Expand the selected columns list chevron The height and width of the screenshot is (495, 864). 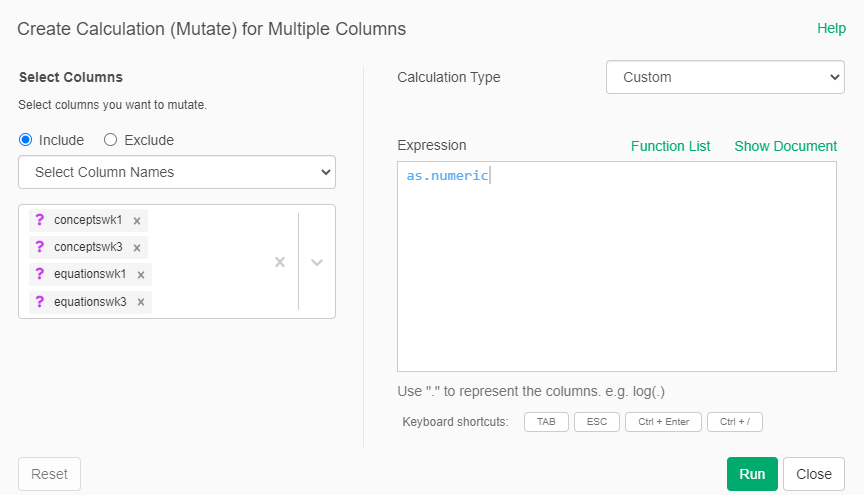click(317, 262)
